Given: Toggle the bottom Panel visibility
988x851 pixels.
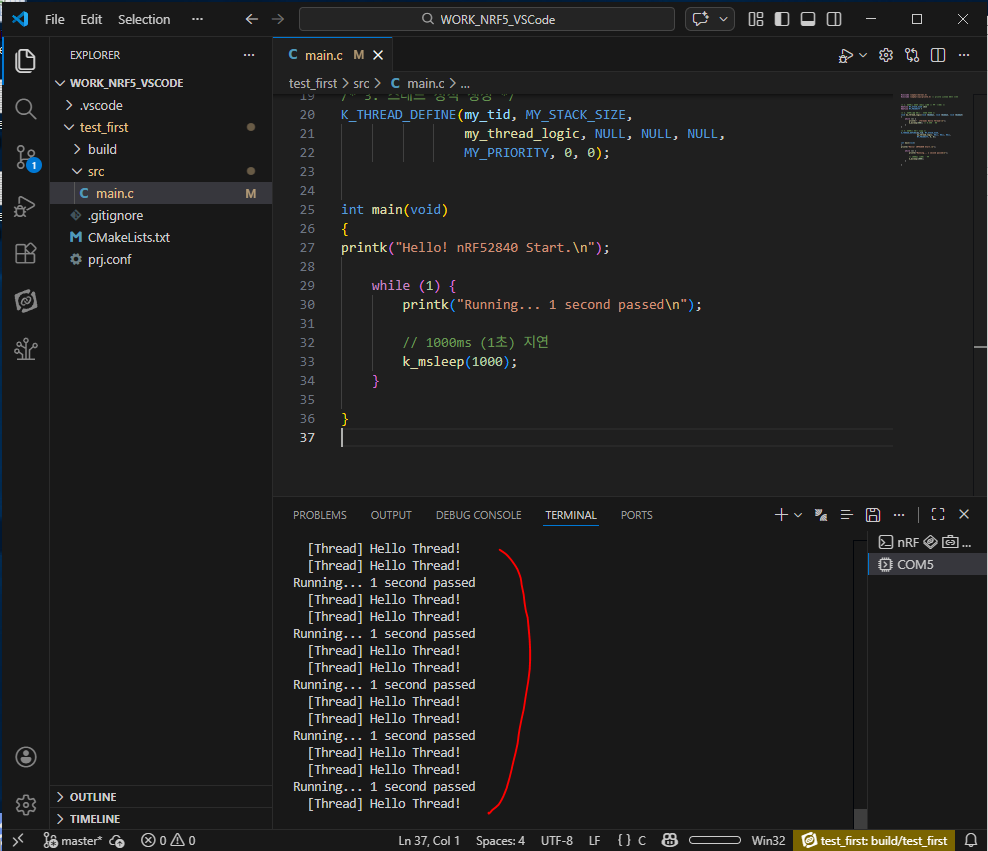Looking at the screenshot, I should [x=808, y=19].
